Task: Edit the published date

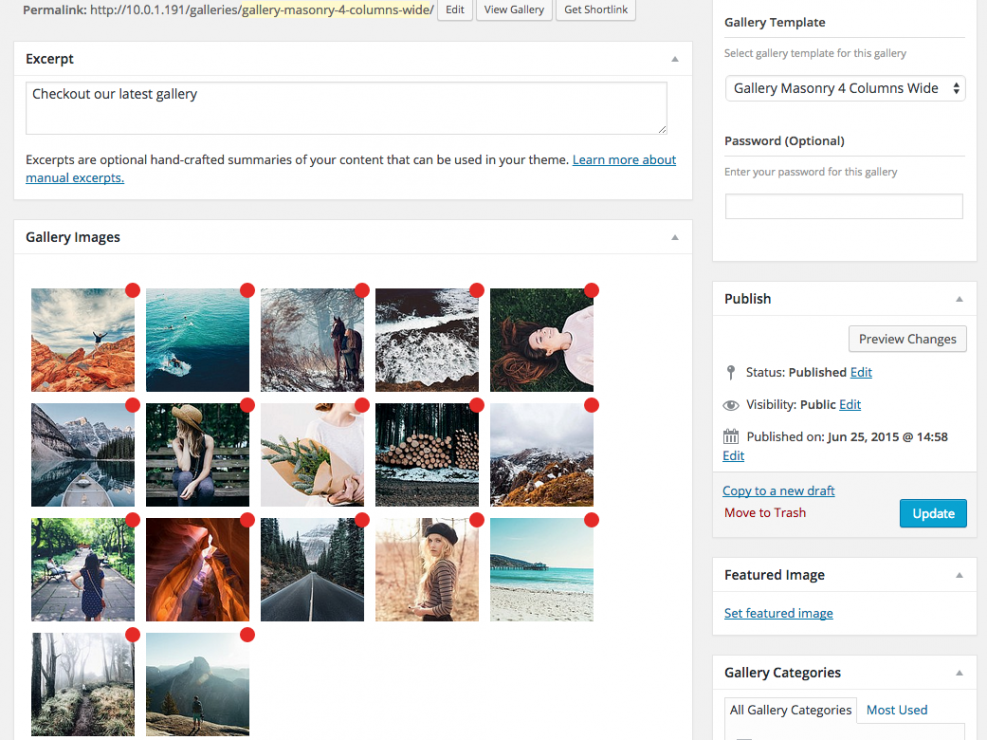Action: pyautogui.click(x=733, y=456)
